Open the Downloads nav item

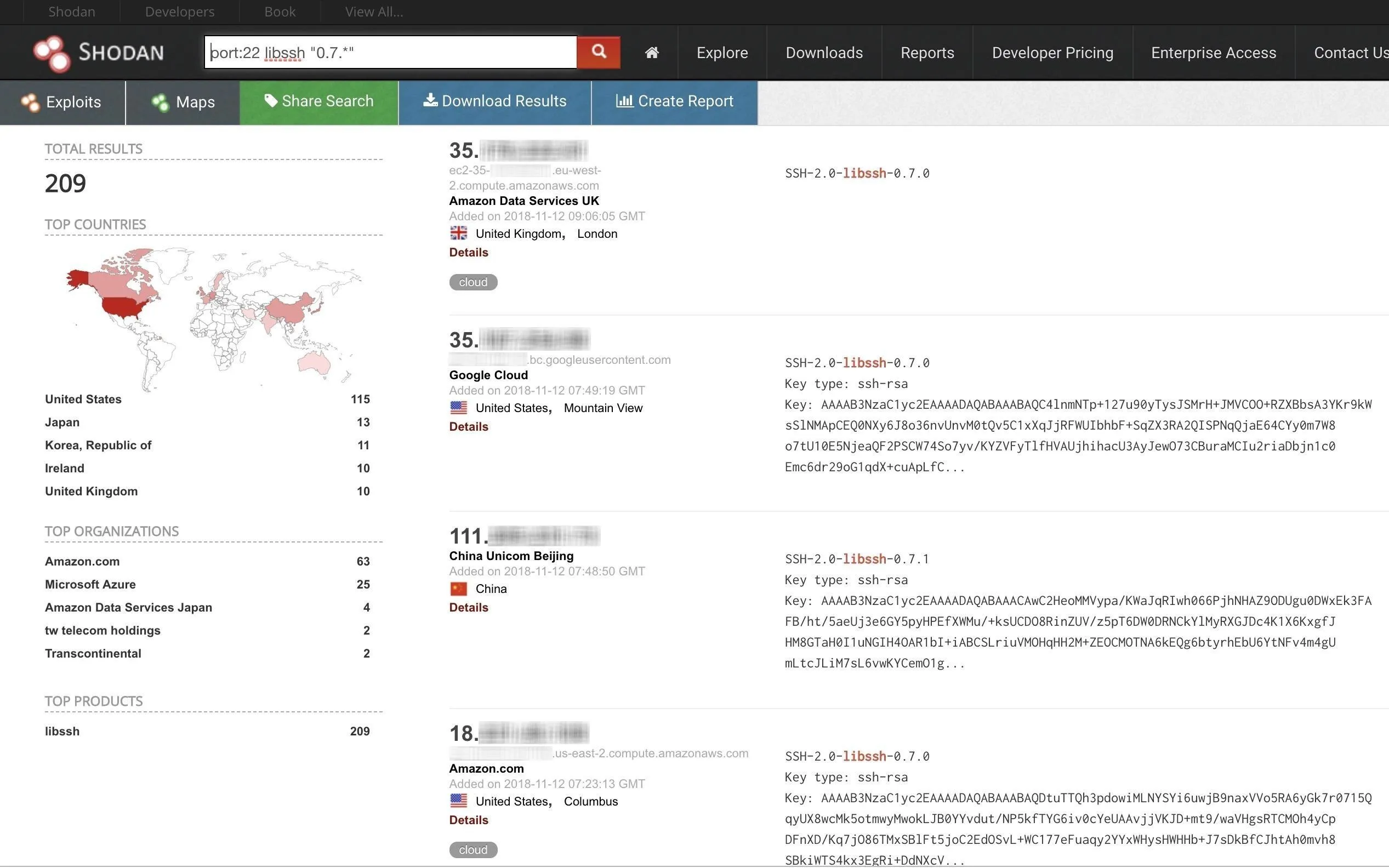tap(824, 53)
